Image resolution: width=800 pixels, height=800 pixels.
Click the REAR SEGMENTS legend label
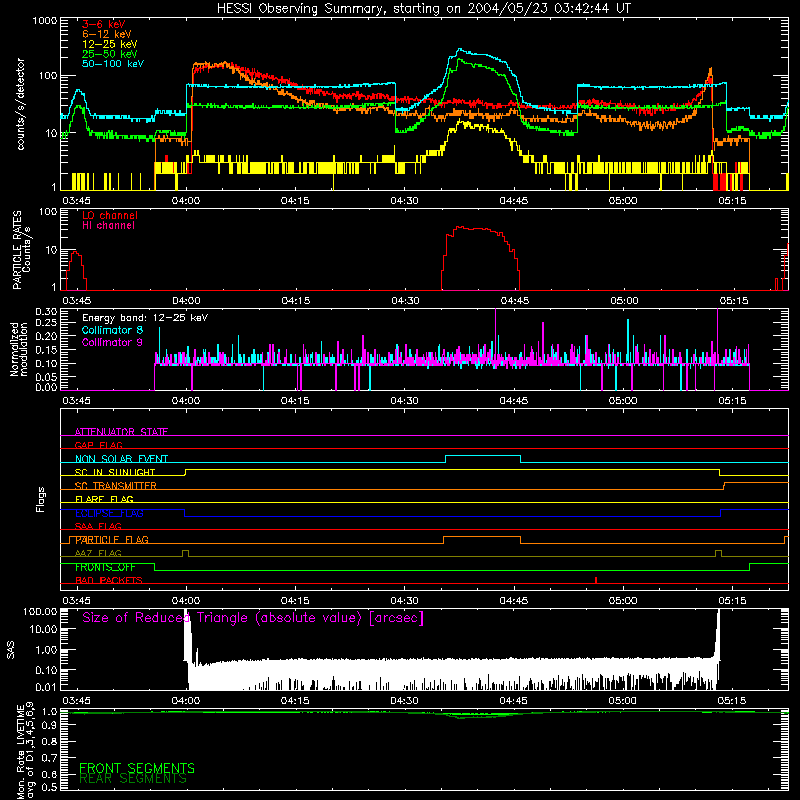coord(133,779)
